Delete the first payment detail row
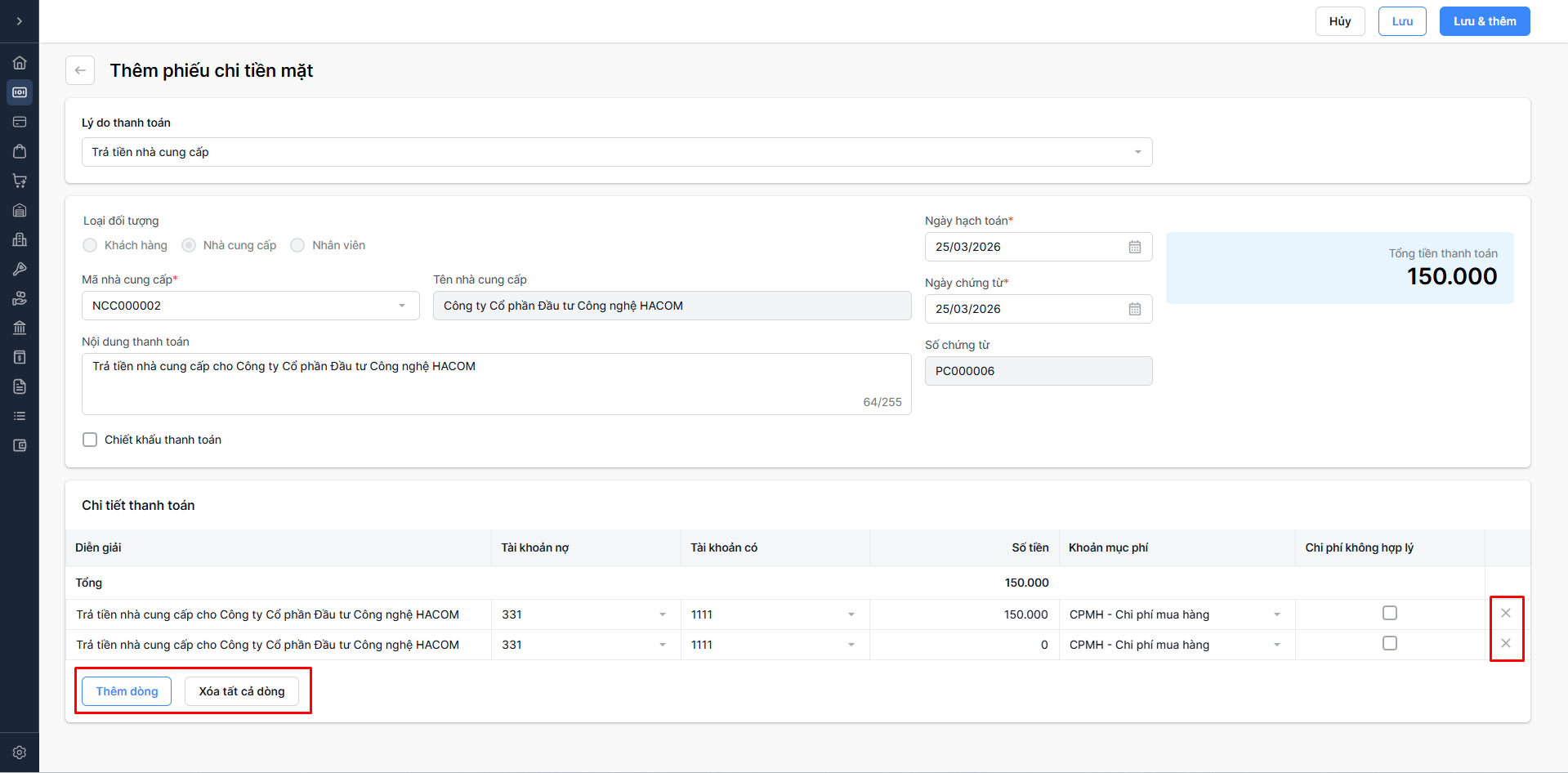Screen dimensions: 1568x773 pos(1505,613)
